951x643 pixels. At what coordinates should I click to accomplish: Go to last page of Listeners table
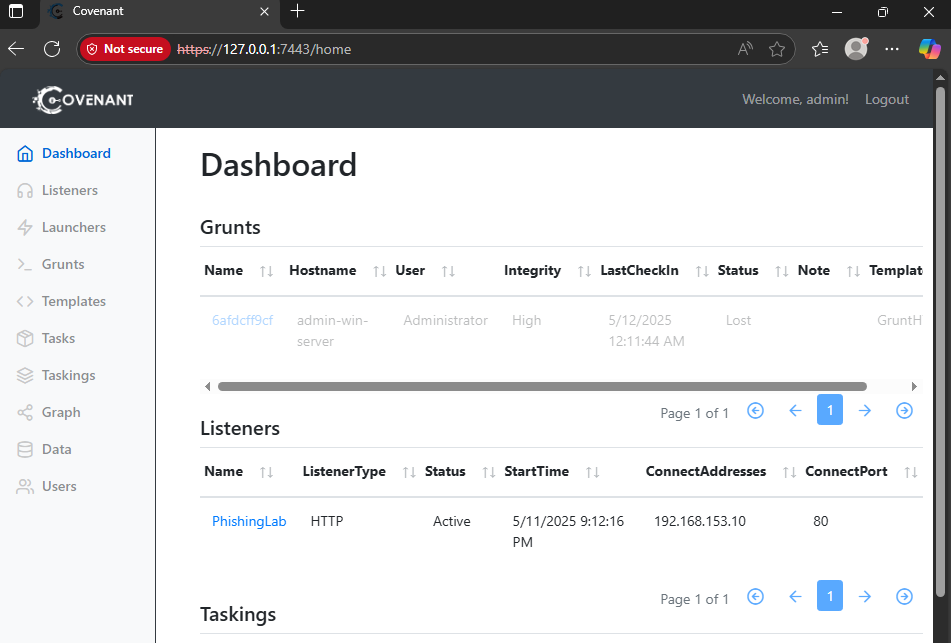pyautogui.click(x=904, y=597)
